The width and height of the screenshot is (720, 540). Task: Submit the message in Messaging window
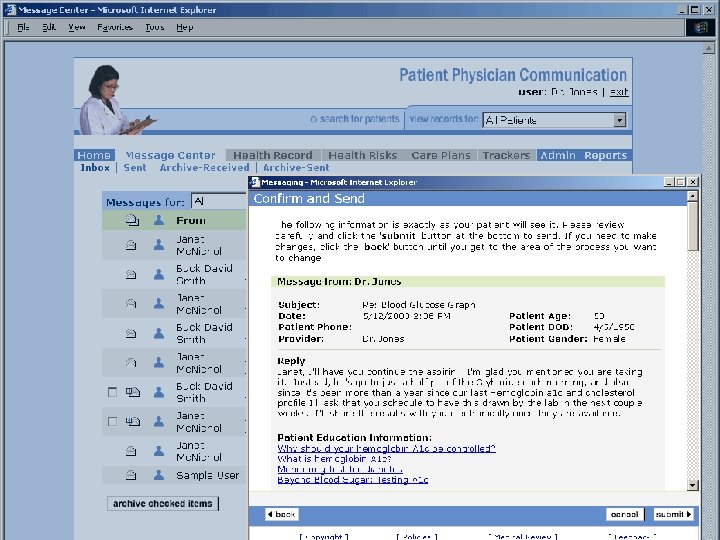coord(673,514)
